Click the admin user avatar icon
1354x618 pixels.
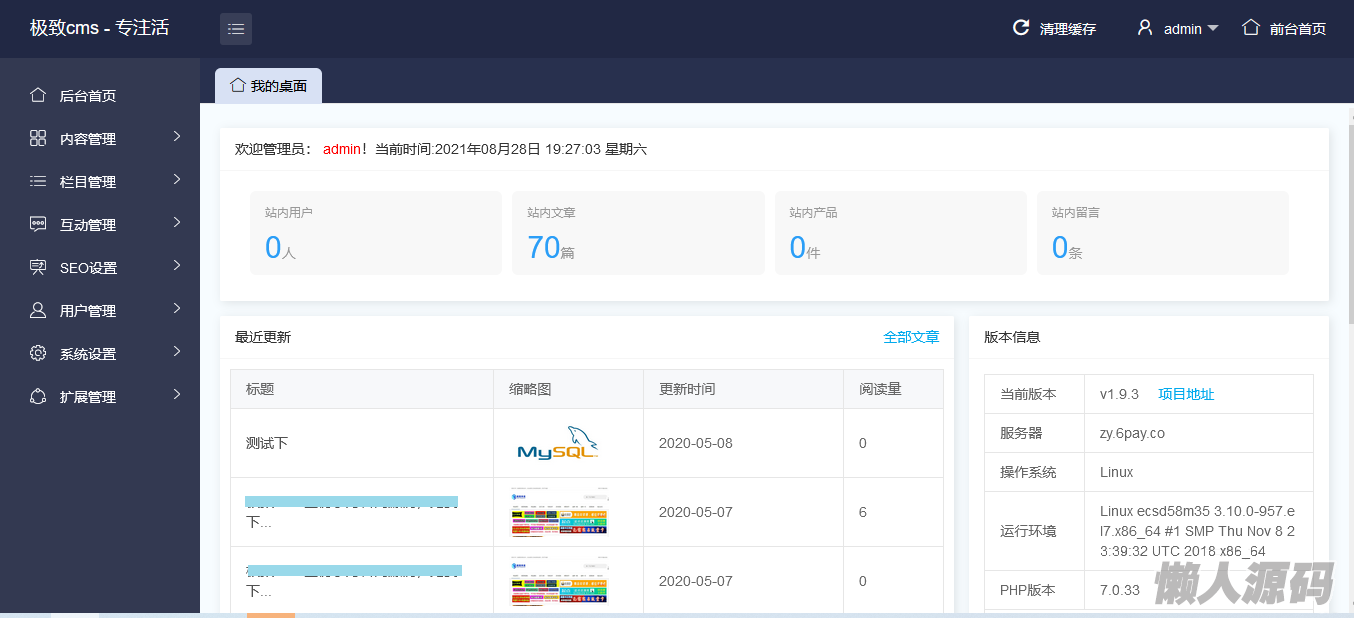(1145, 28)
